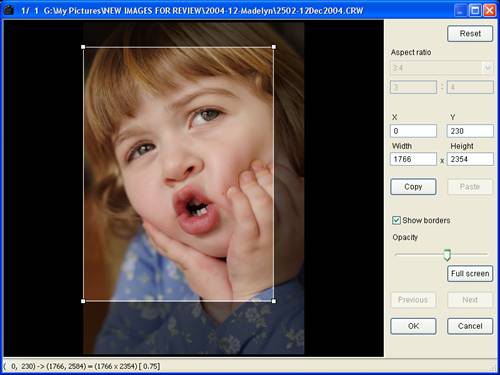
Task: Click the Full screen button
Action: coord(470,274)
